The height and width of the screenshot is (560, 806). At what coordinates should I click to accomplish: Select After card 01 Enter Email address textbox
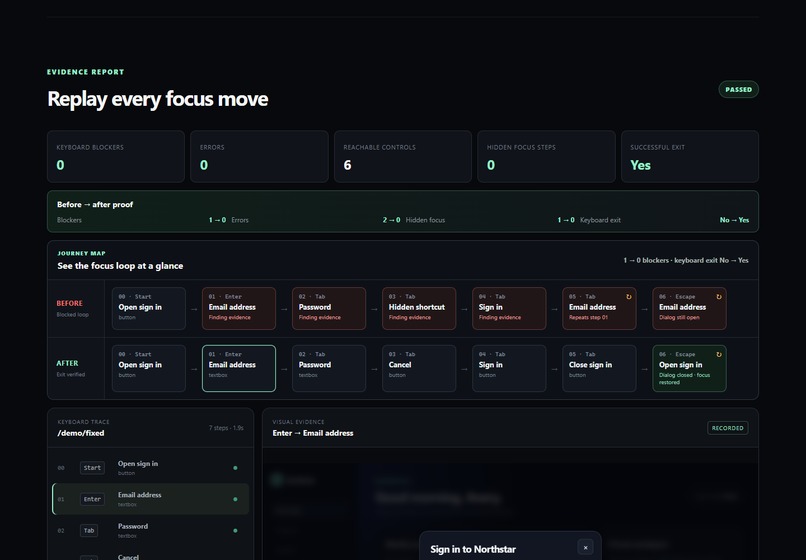coord(239,368)
